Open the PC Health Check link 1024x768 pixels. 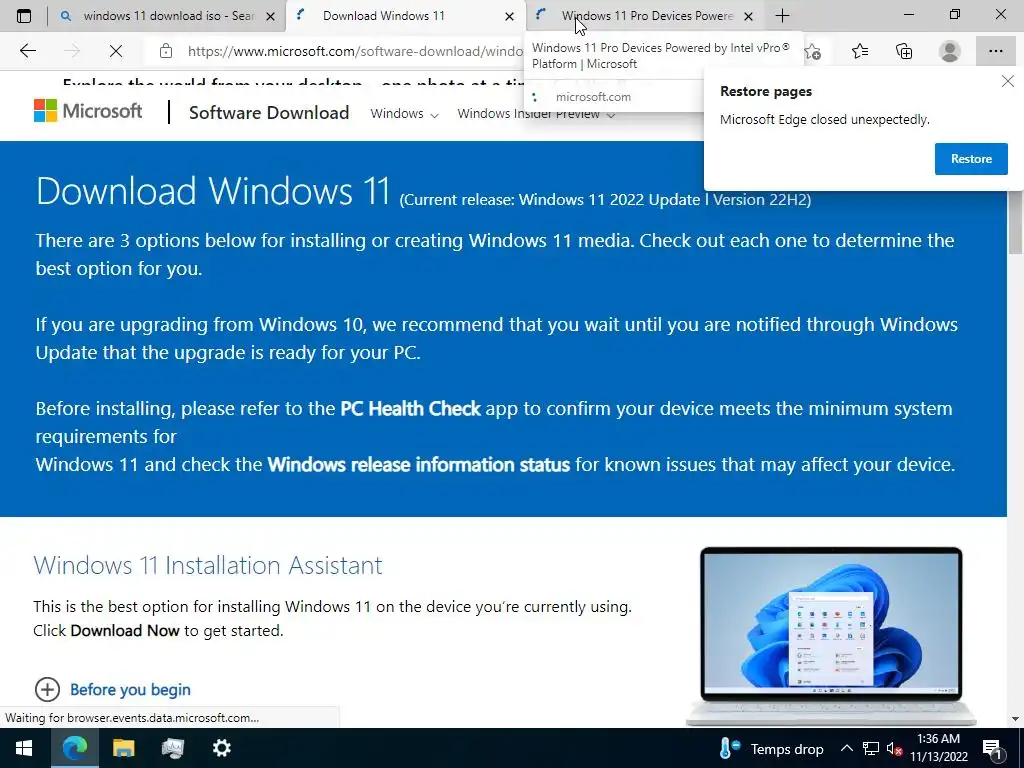[x=410, y=409]
